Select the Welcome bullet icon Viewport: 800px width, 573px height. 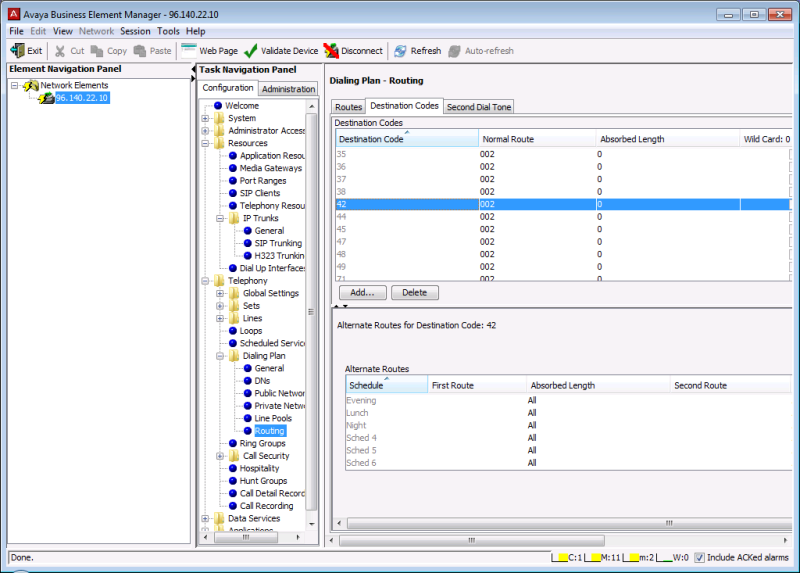tap(218, 106)
